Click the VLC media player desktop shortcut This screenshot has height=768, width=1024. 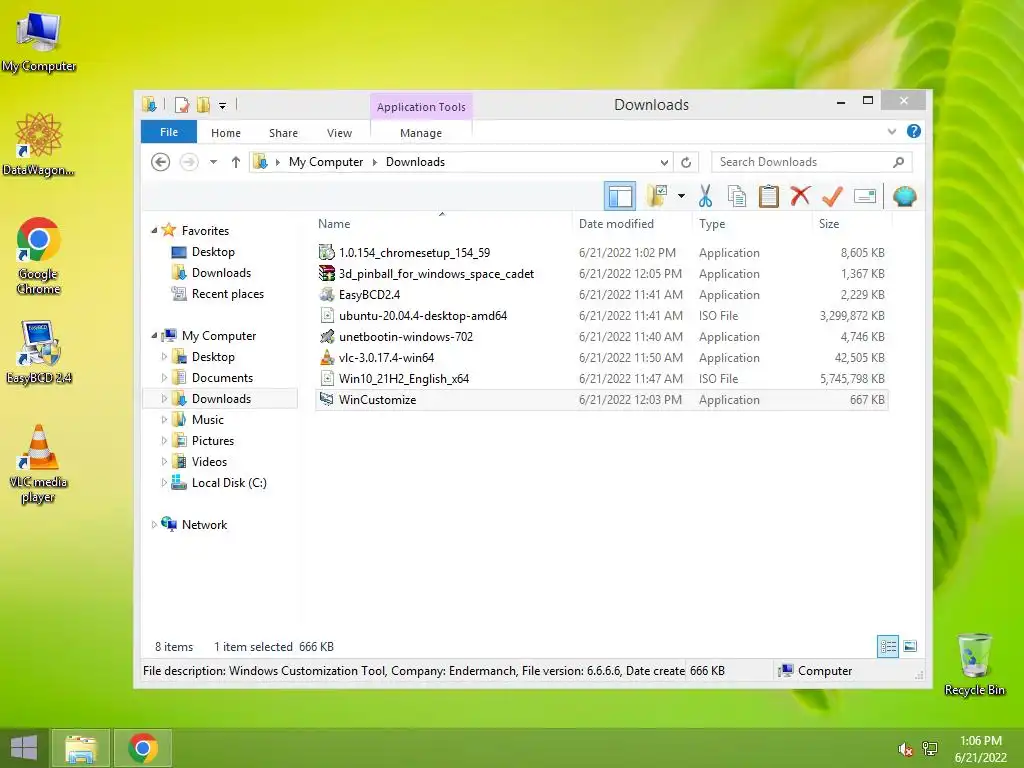pyautogui.click(x=38, y=463)
